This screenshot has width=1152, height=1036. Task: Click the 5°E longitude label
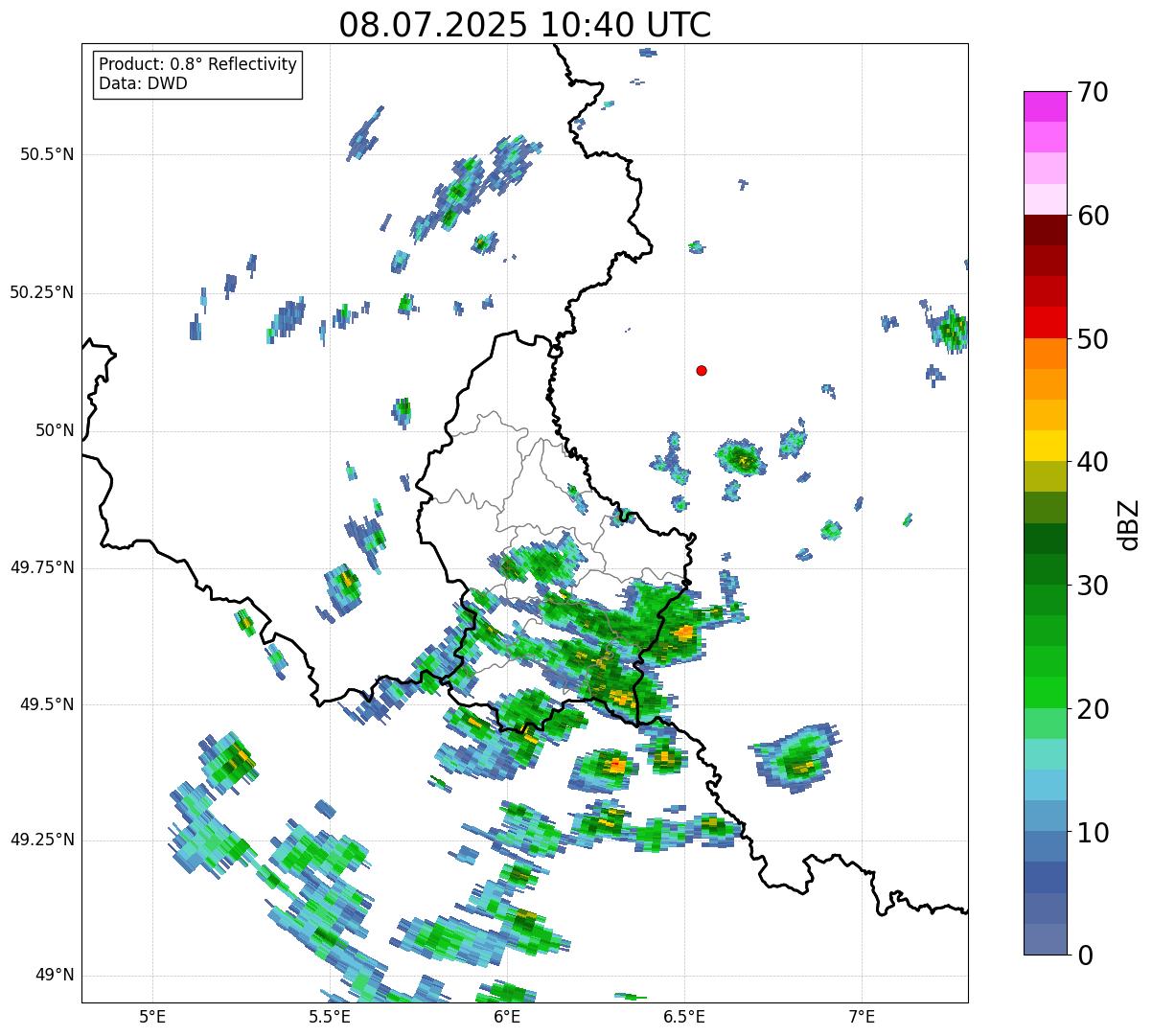point(152,1016)
